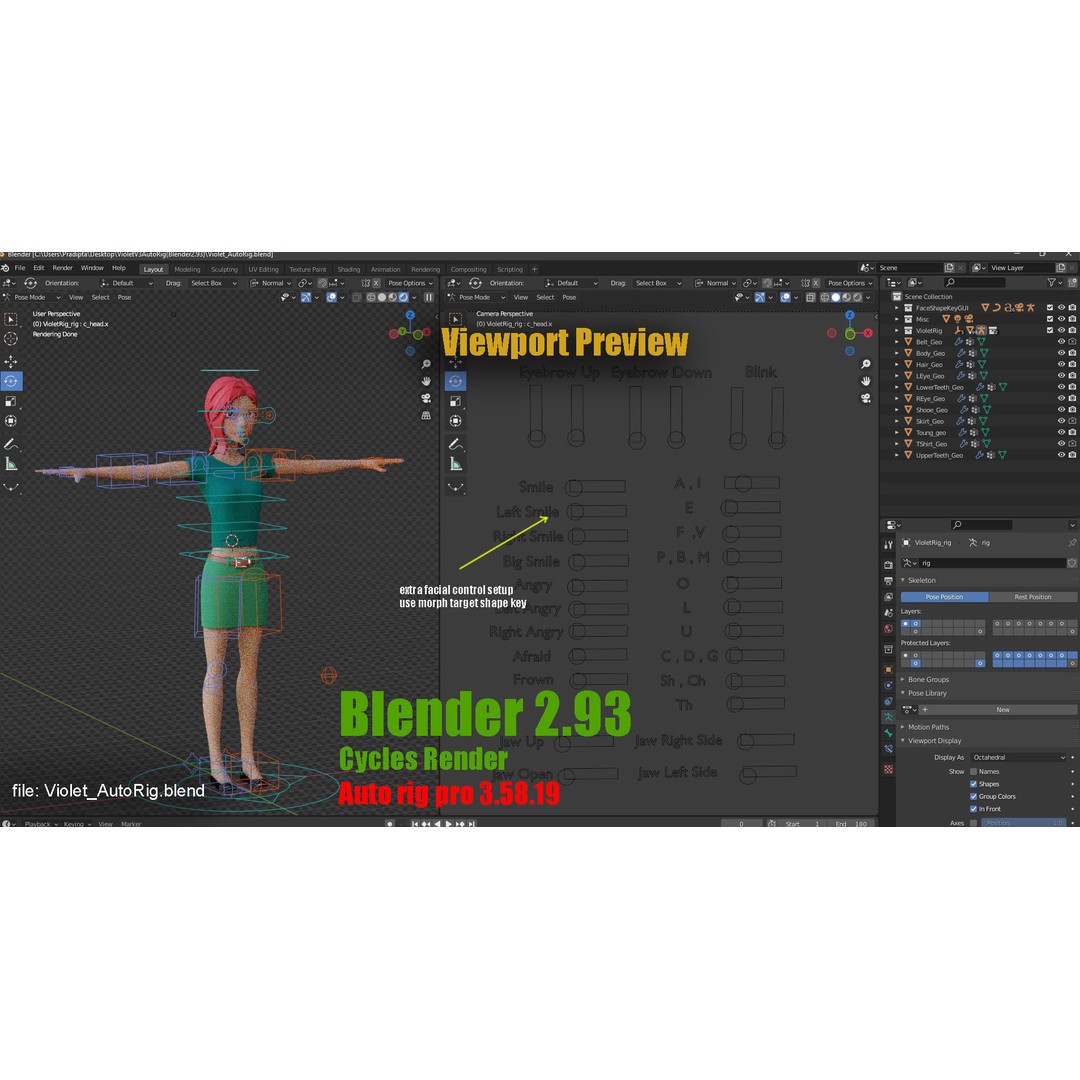Pause the render preview in left viewport
1080x1080 pixels.
429,298
